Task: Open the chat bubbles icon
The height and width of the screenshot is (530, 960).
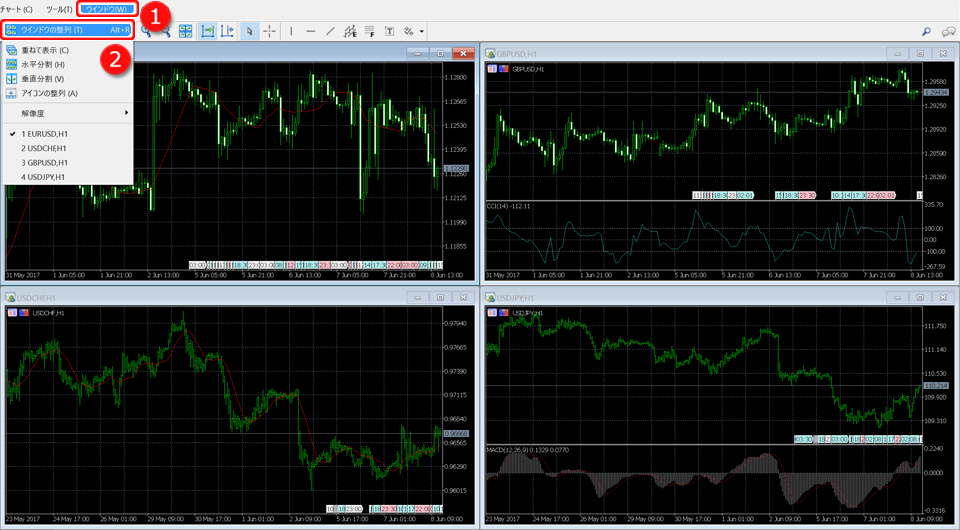Action: point(948,32)
